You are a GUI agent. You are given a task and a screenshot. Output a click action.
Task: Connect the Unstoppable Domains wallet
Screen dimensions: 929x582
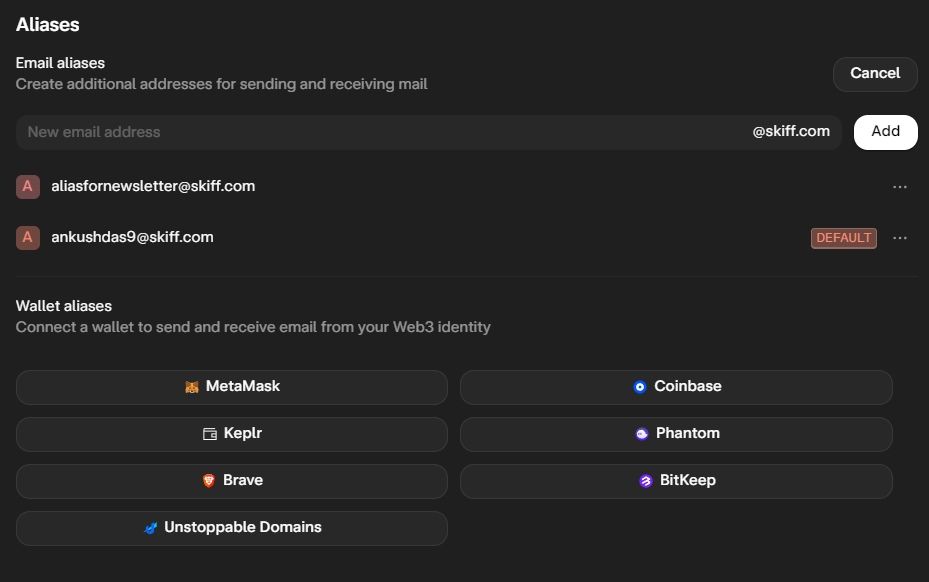(231, 527)
